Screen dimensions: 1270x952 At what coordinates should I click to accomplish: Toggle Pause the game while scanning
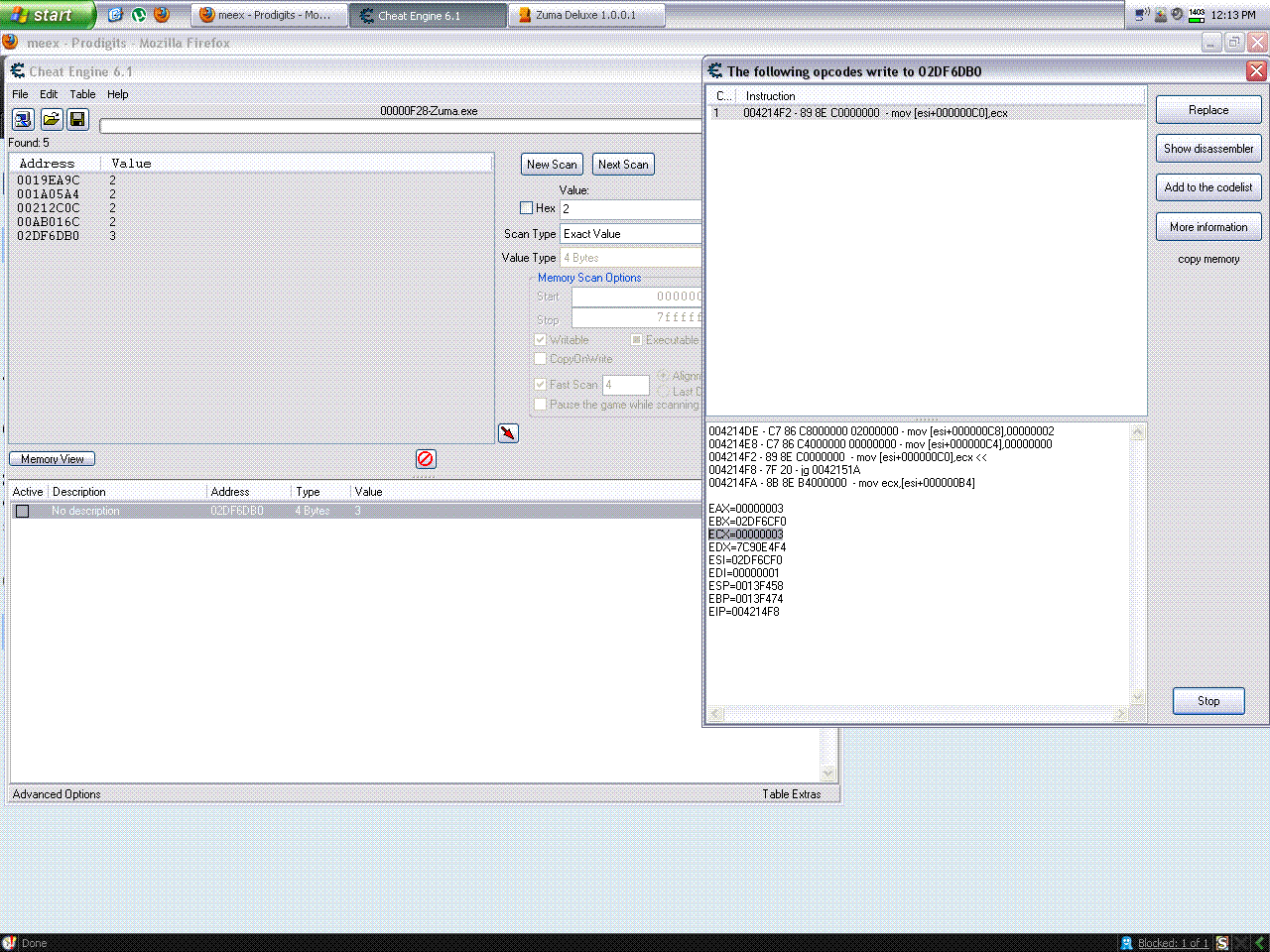click(x=541, y=405)
